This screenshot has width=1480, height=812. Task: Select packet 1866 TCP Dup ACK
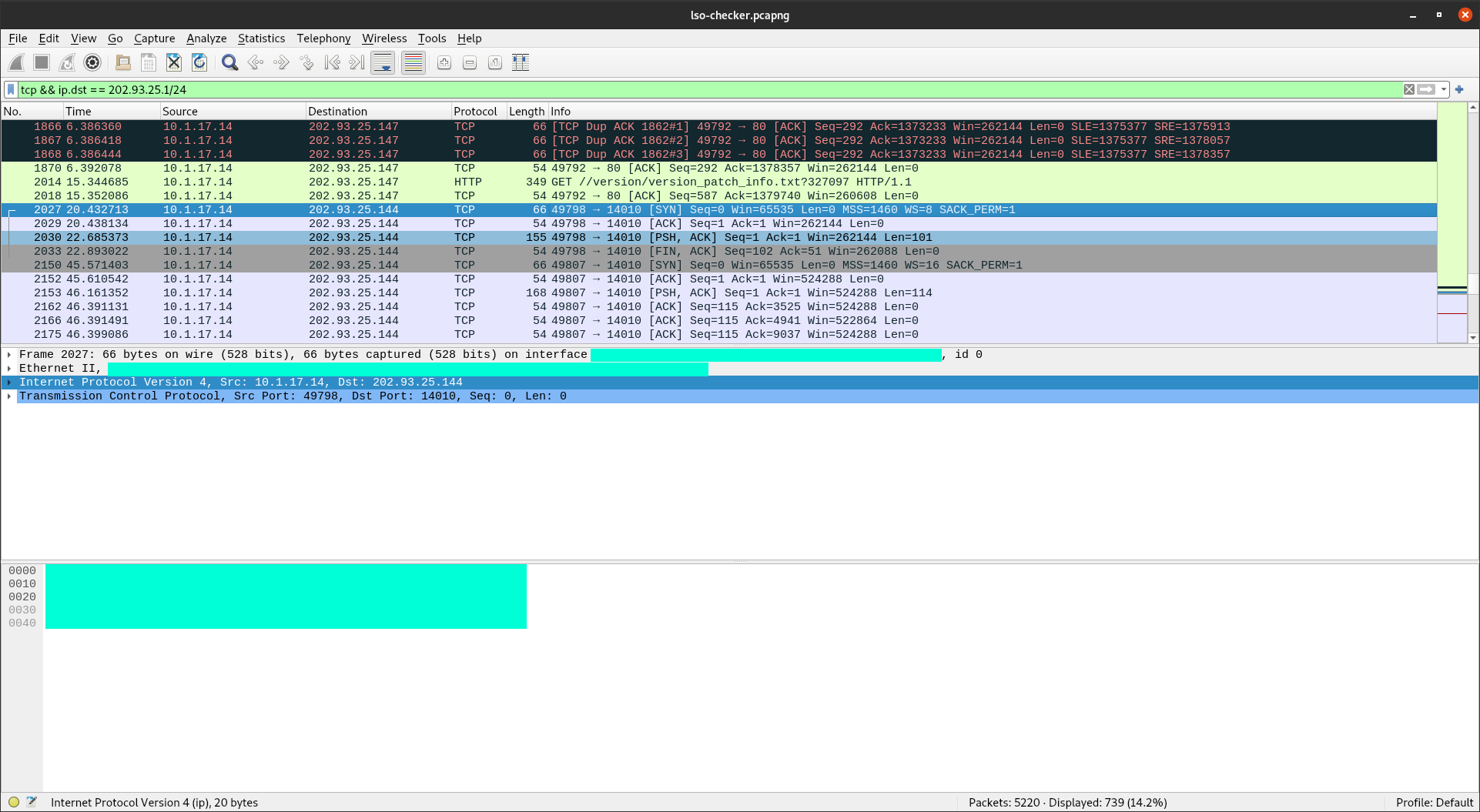coord(718,127)
